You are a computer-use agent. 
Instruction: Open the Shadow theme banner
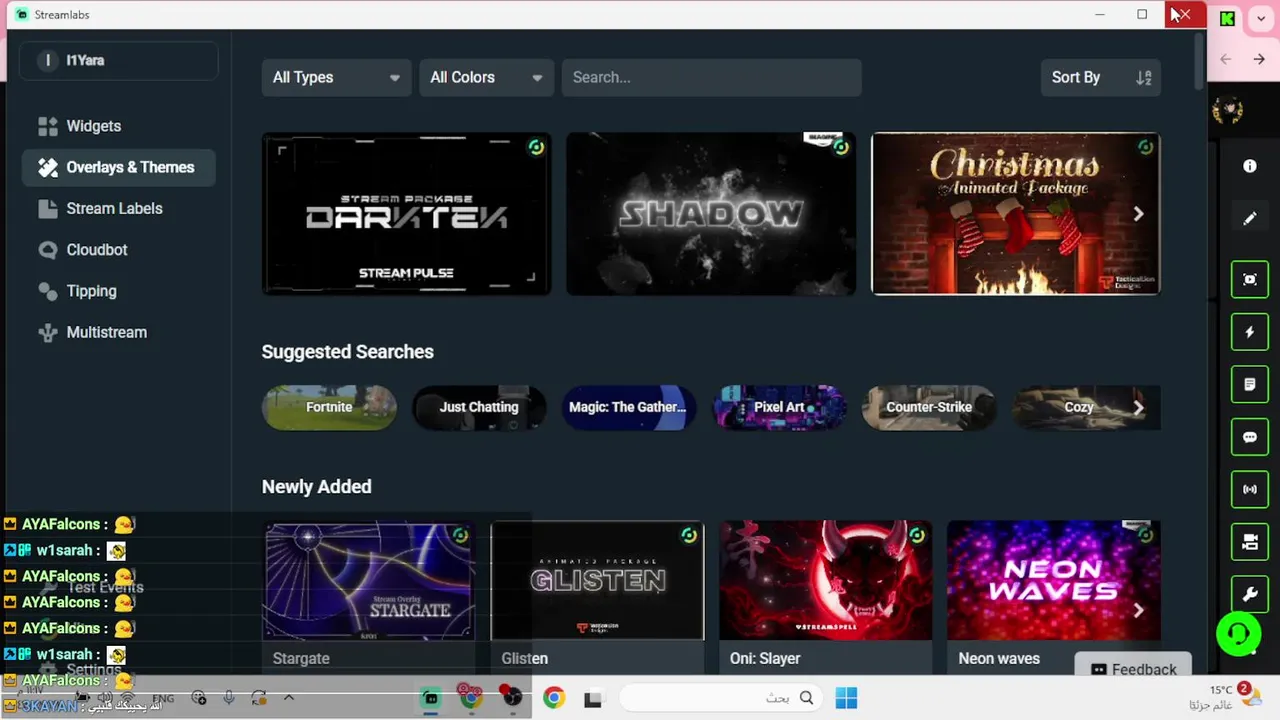(711, 214)
